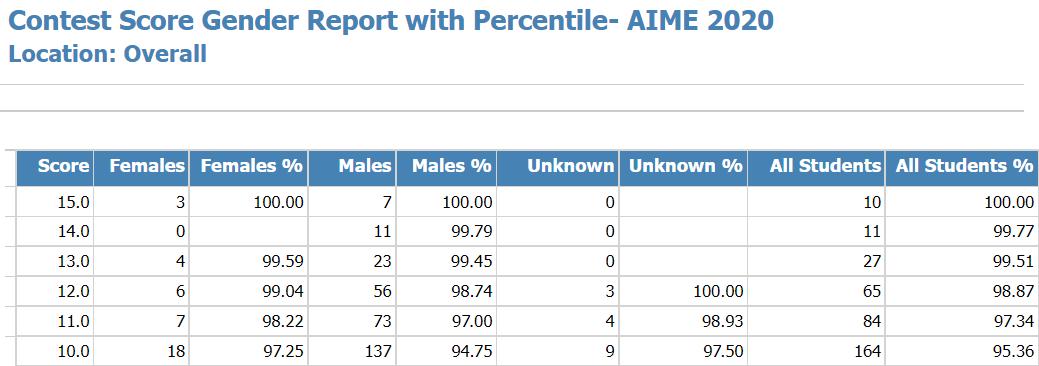
Task: Click the All Students column header
Action: point(816,168)
